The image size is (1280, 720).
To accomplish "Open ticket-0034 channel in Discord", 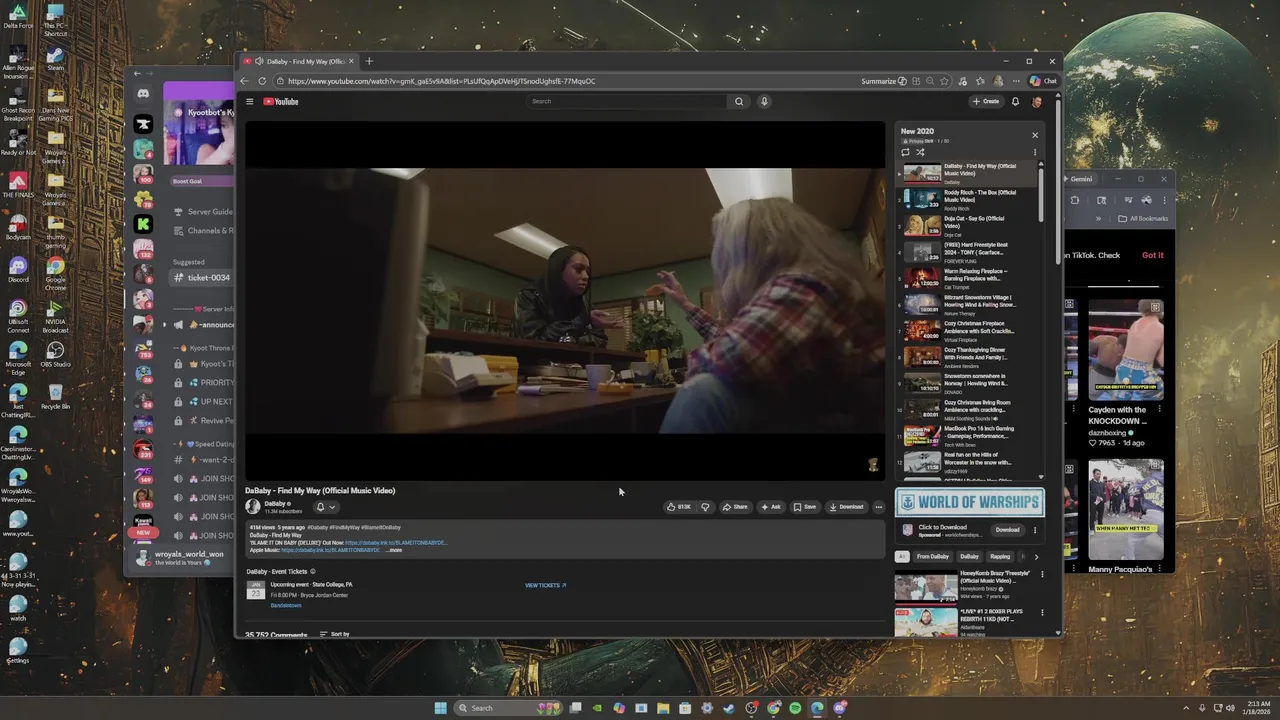I will coord(203,277).
